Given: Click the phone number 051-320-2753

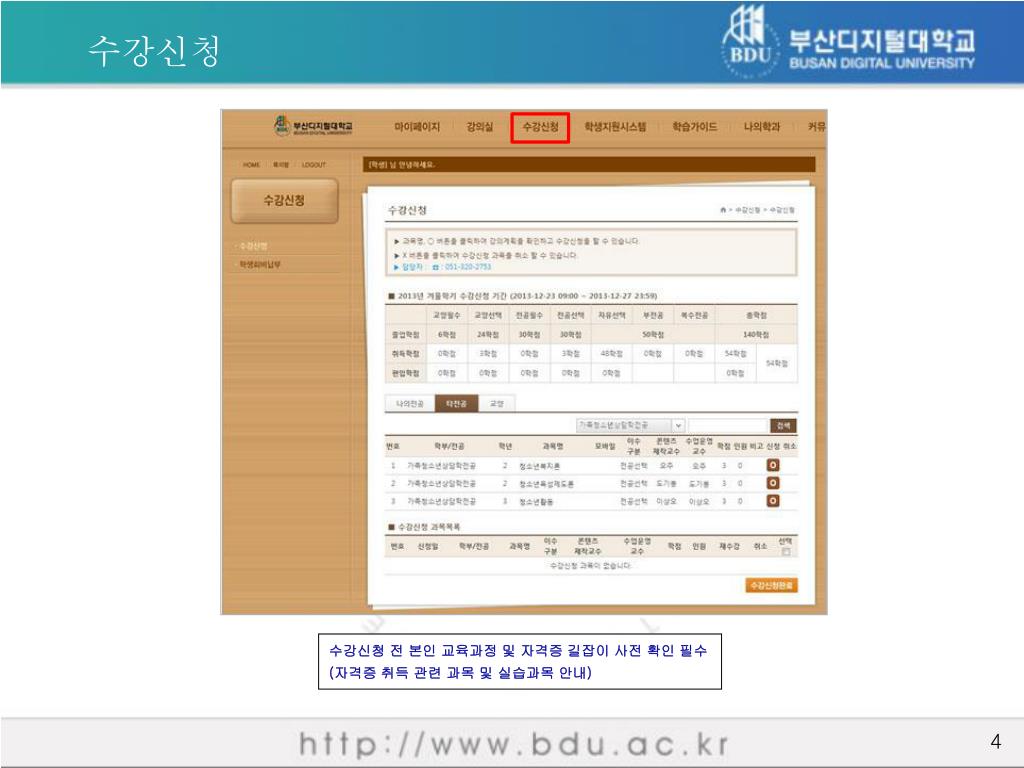Looking at the screenshot, I should [468, 266].
